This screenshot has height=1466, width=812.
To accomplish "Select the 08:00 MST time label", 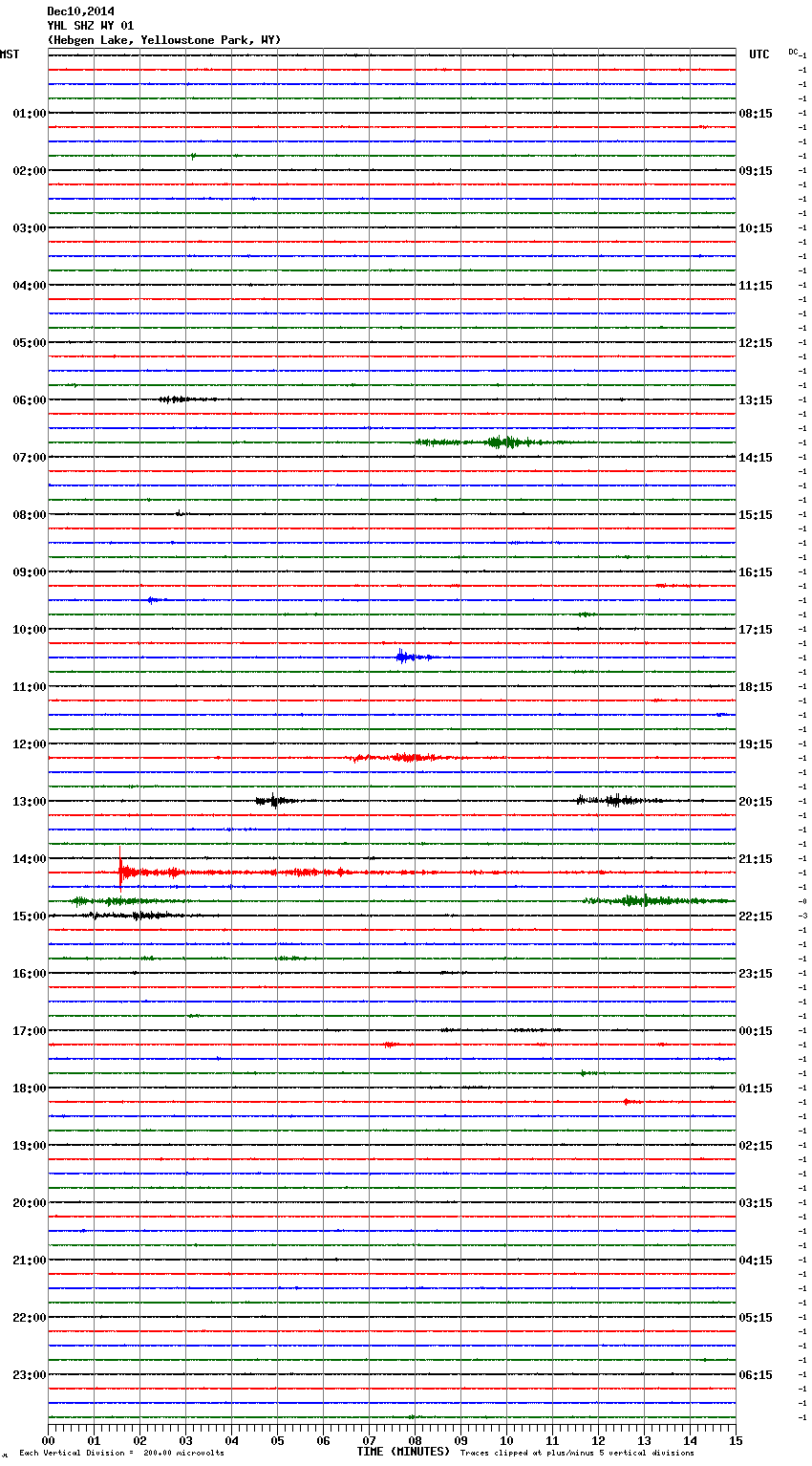I will [x=30, y=515].
